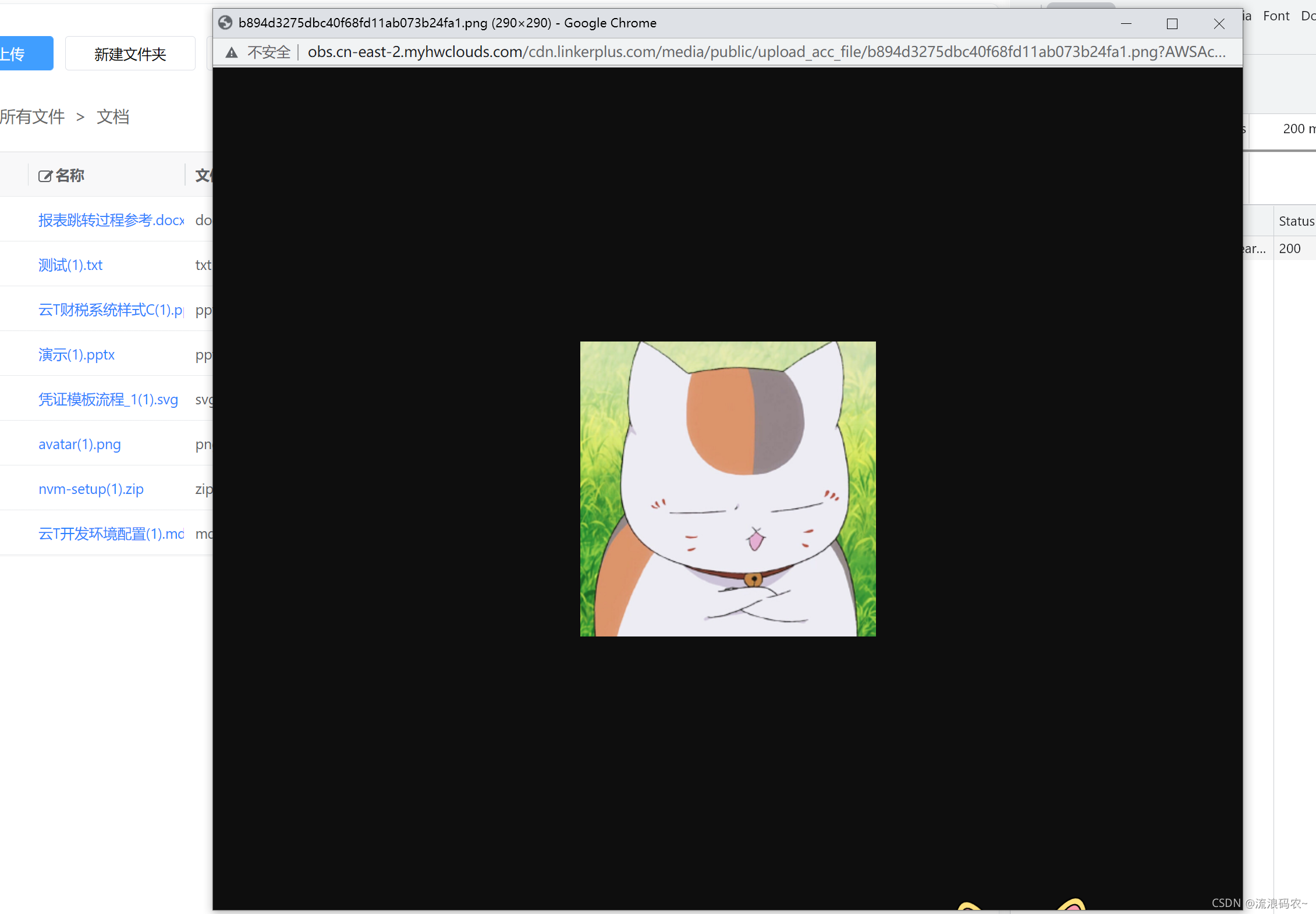
Task: Select Font filter tab in DevTools
Action: [1276, 16]
